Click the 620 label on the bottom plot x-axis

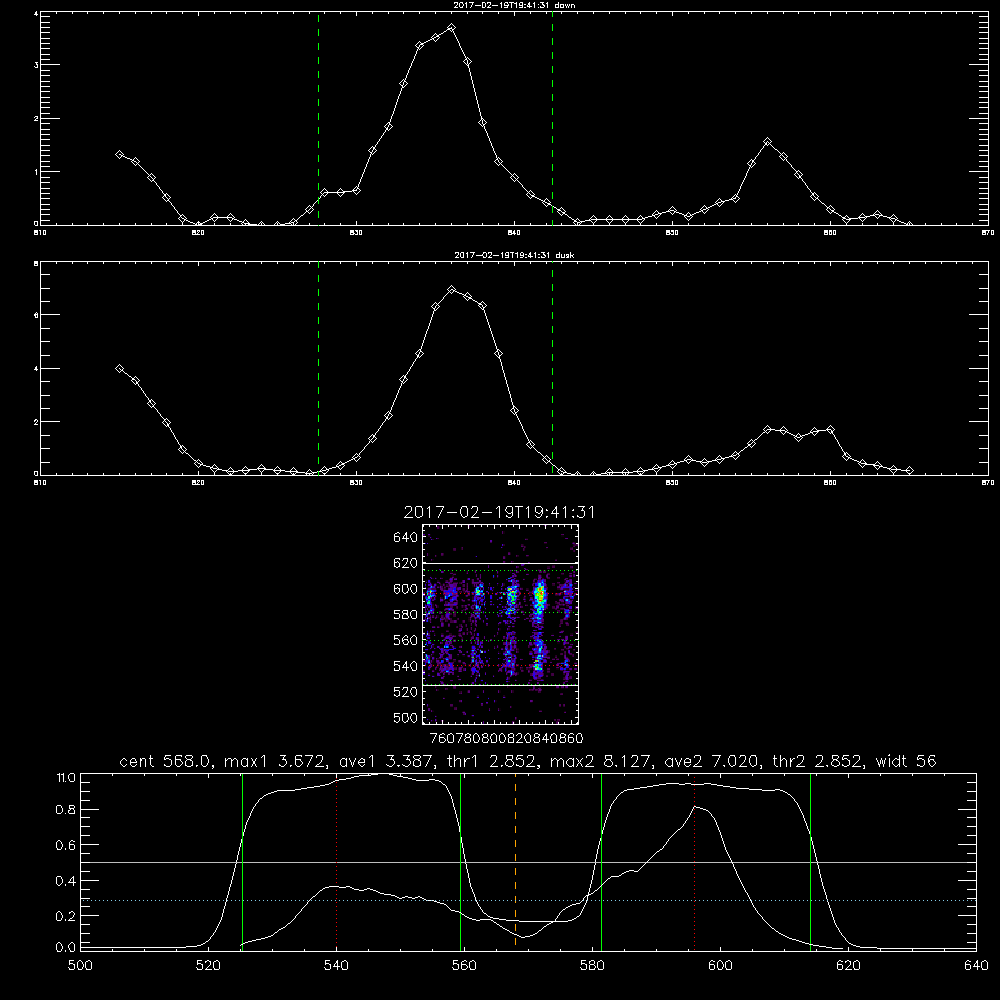click(849, 965)
